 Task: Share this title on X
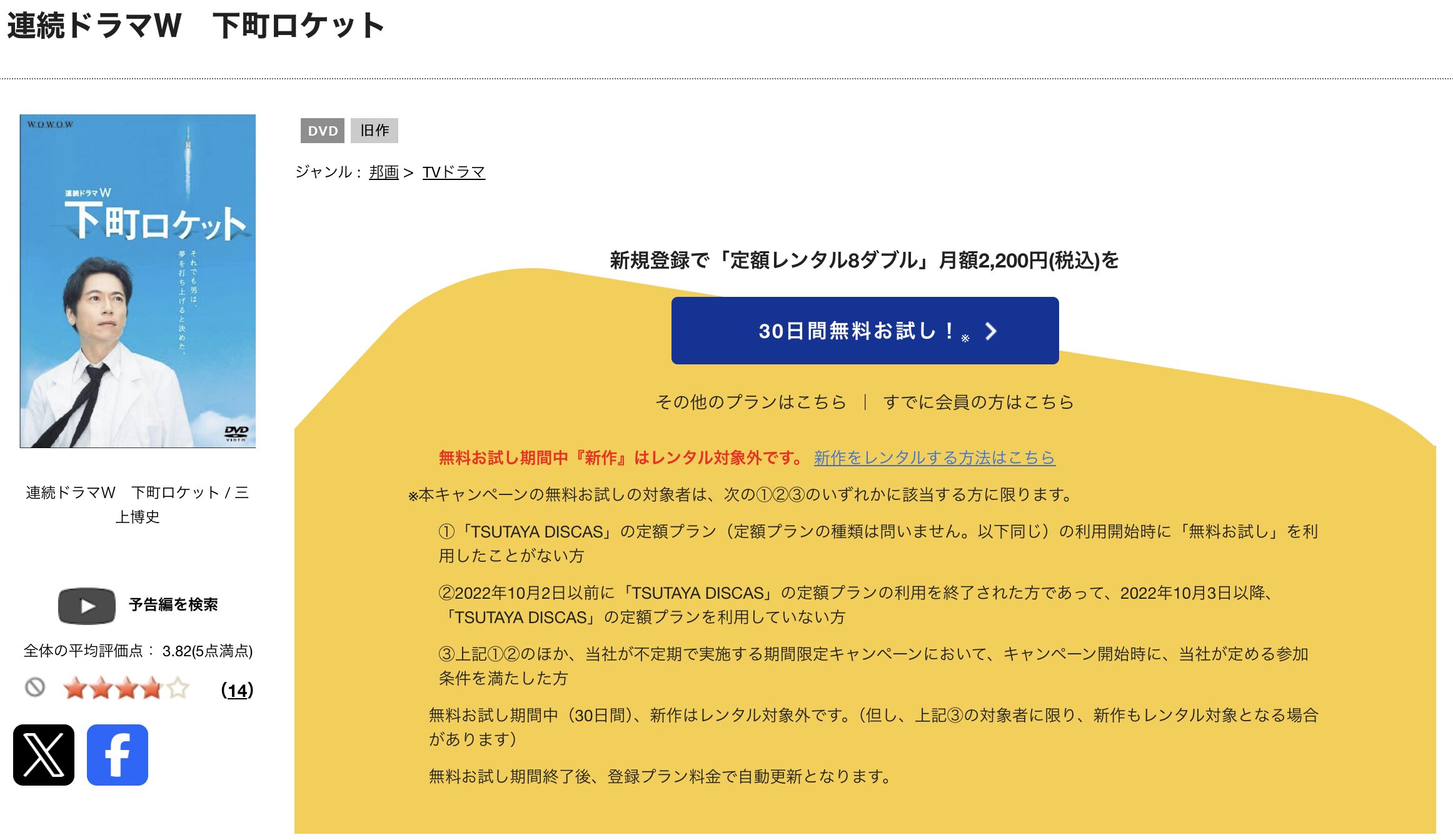point(44,754)
